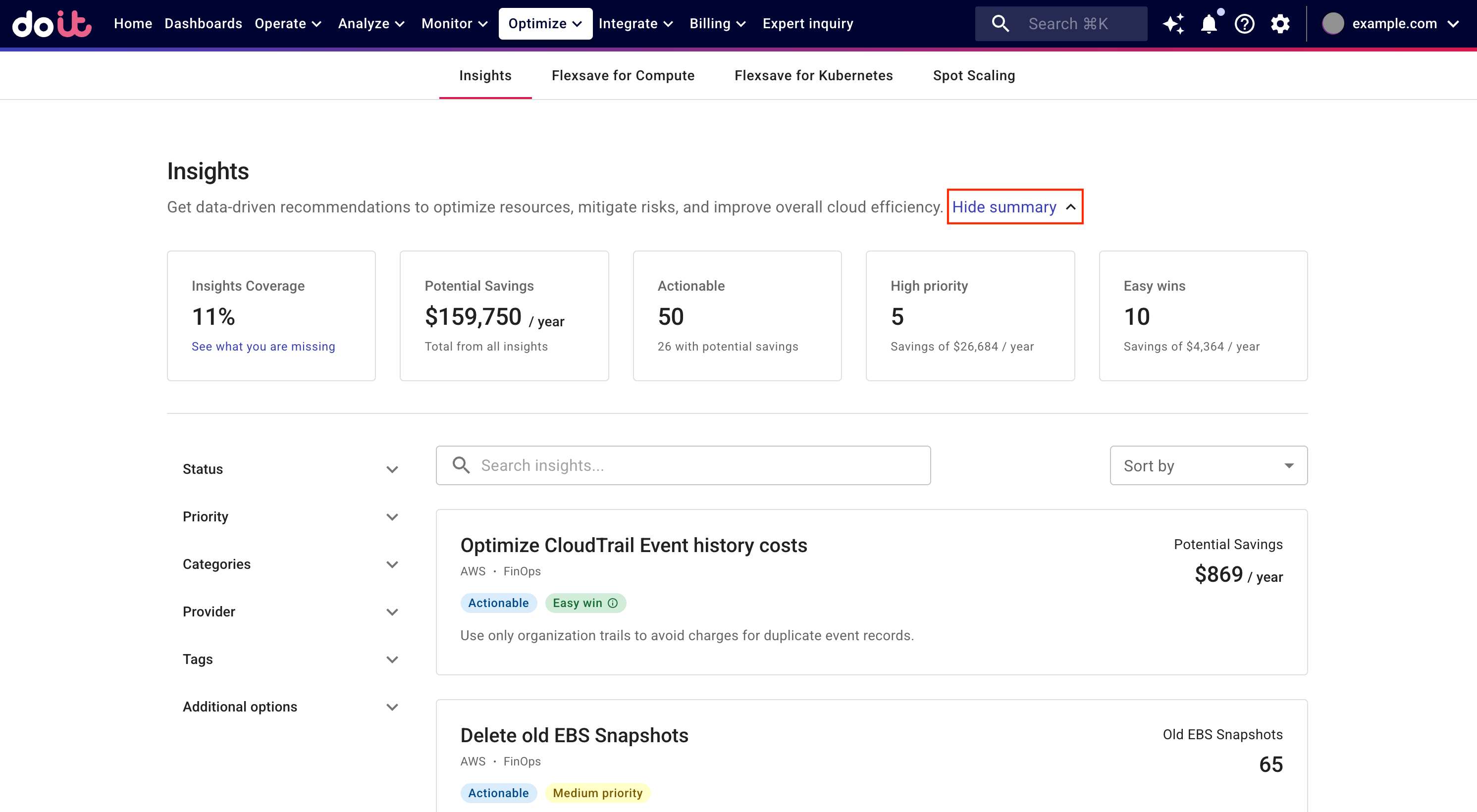Switch to the Spot Scaling tab
Image resolution: width=1477 pixels, height=812 pixels.
[974, 76]
